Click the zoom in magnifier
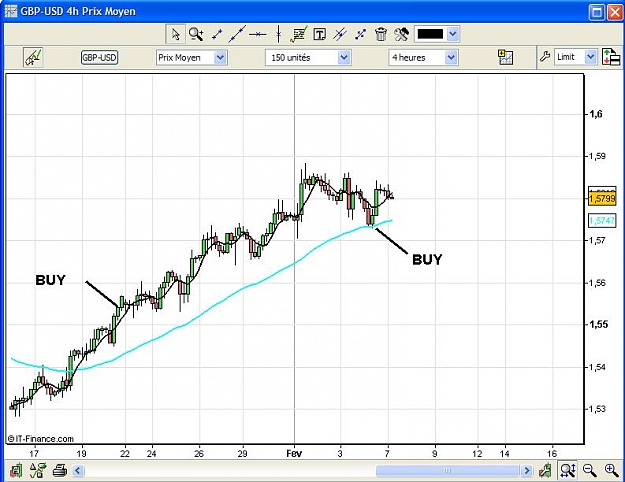Viewport: 625px width, 482px height. pos(611,470)
